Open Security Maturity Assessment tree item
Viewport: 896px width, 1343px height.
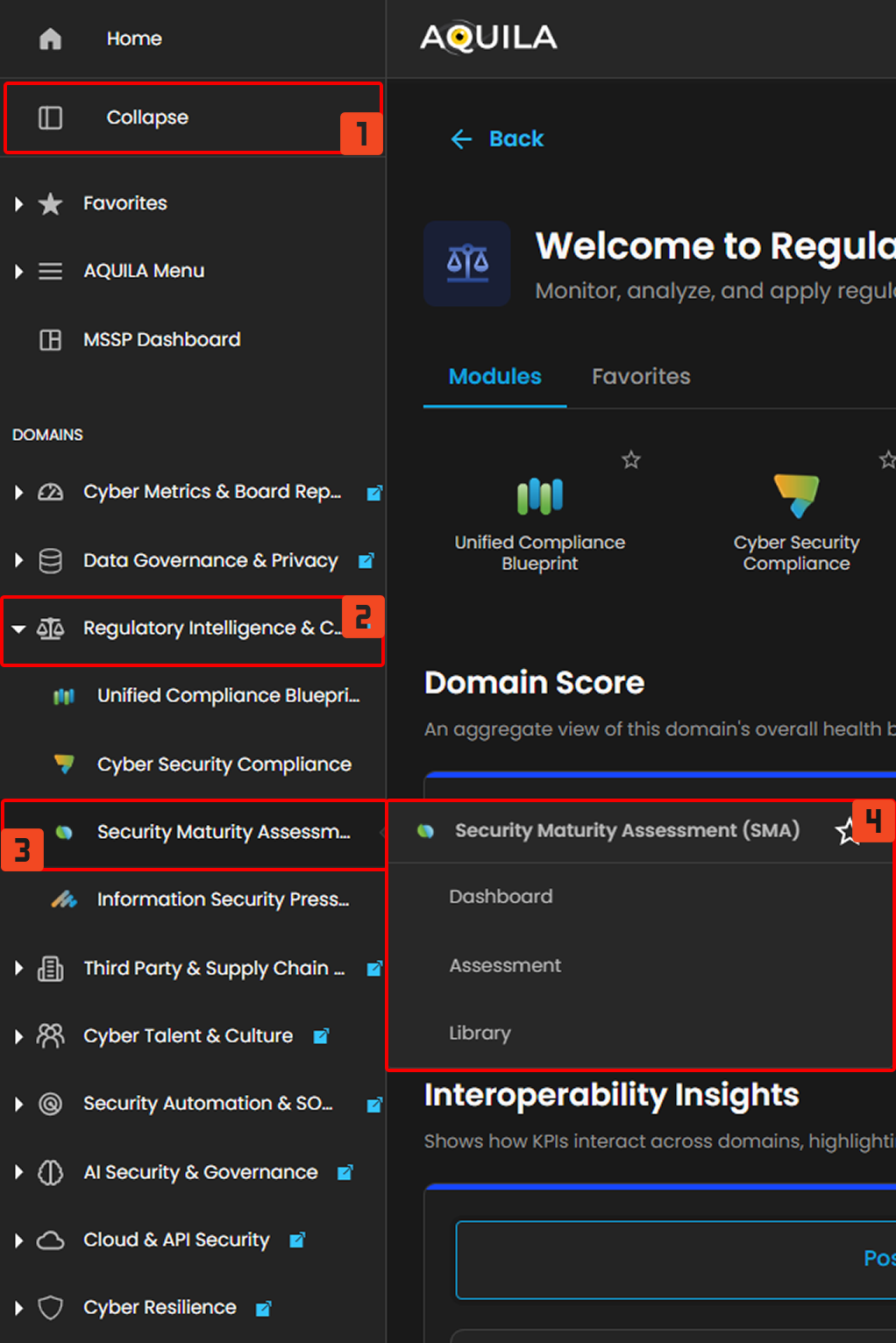tap(224, 832)
